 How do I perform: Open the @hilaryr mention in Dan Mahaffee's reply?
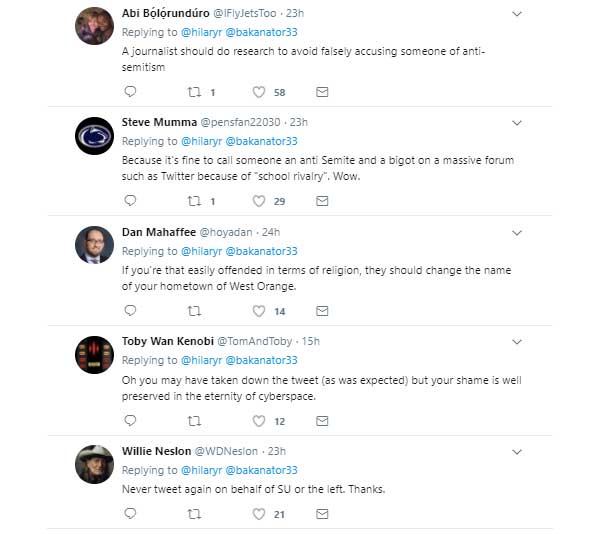(x=201, y=251)
